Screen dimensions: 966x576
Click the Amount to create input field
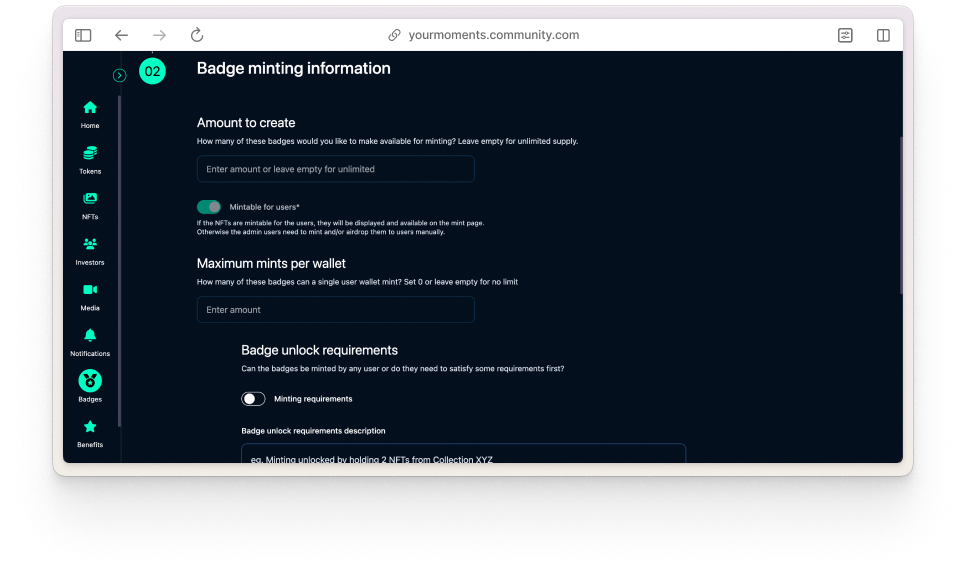tap(335, 169)
